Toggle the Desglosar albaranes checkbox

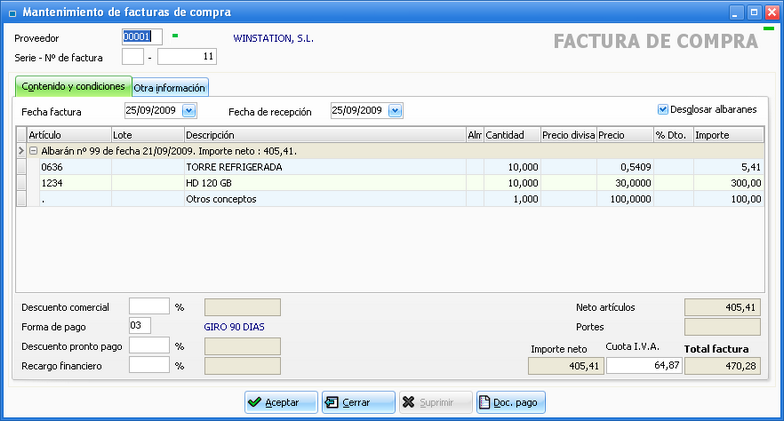click(x=662, y=109)
